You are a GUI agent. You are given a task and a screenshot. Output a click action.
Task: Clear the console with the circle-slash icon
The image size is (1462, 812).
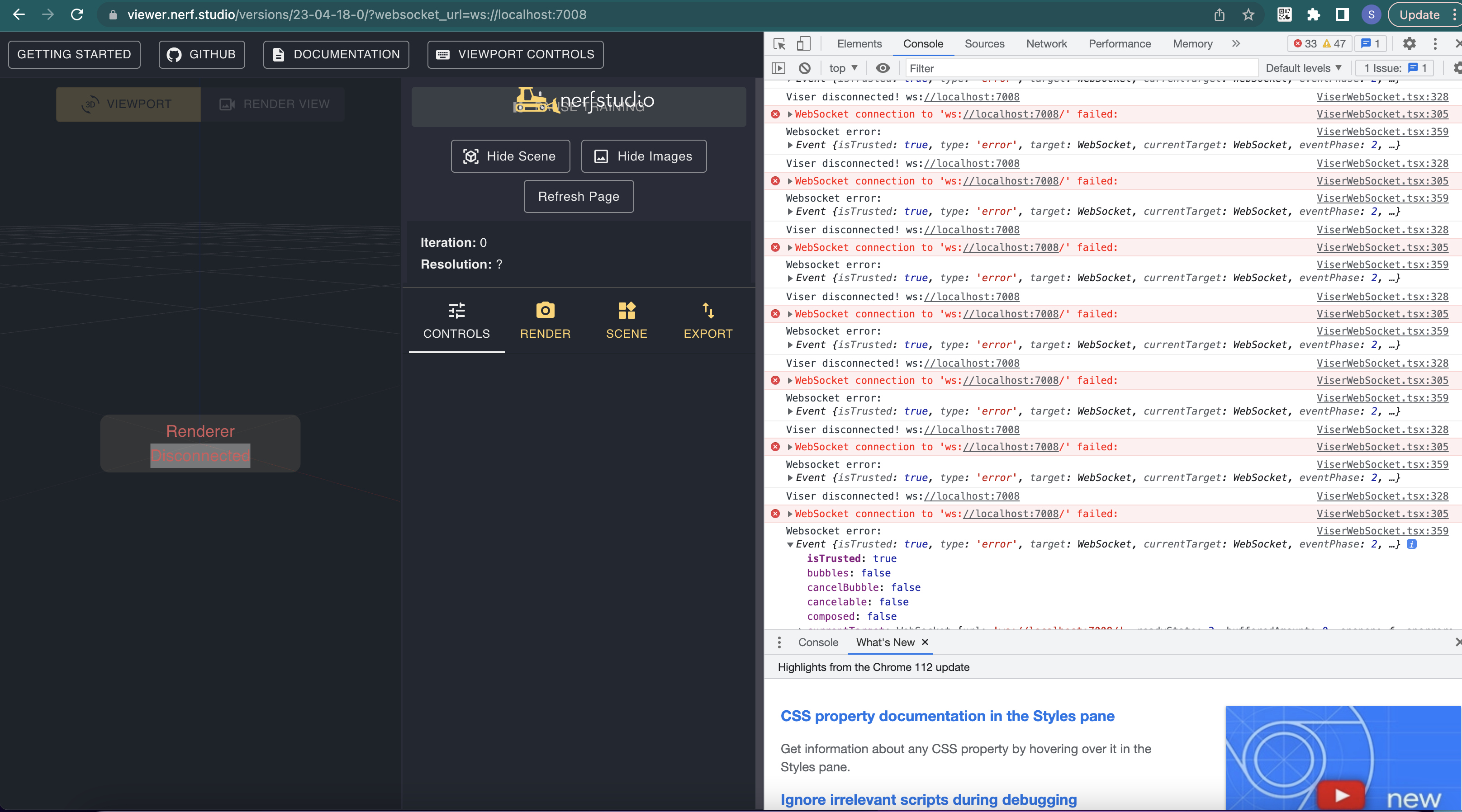point(804,67)
